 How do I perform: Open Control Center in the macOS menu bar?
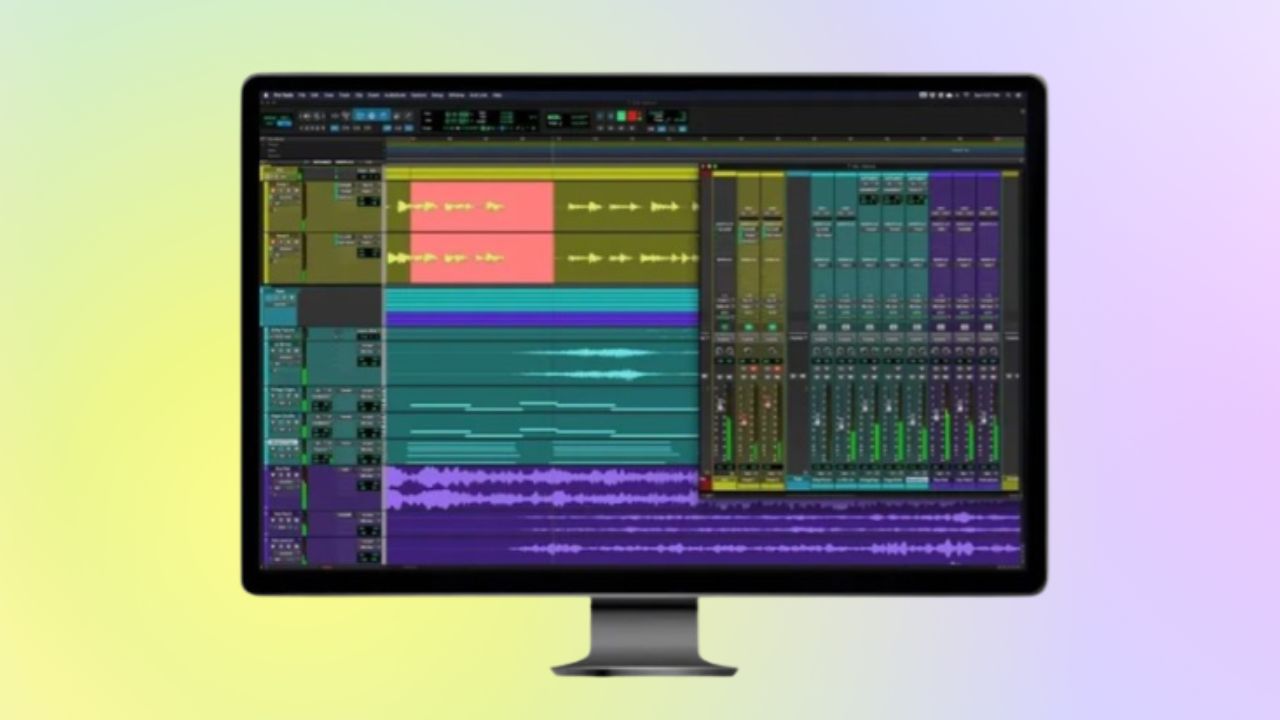tap(1018, 95)
